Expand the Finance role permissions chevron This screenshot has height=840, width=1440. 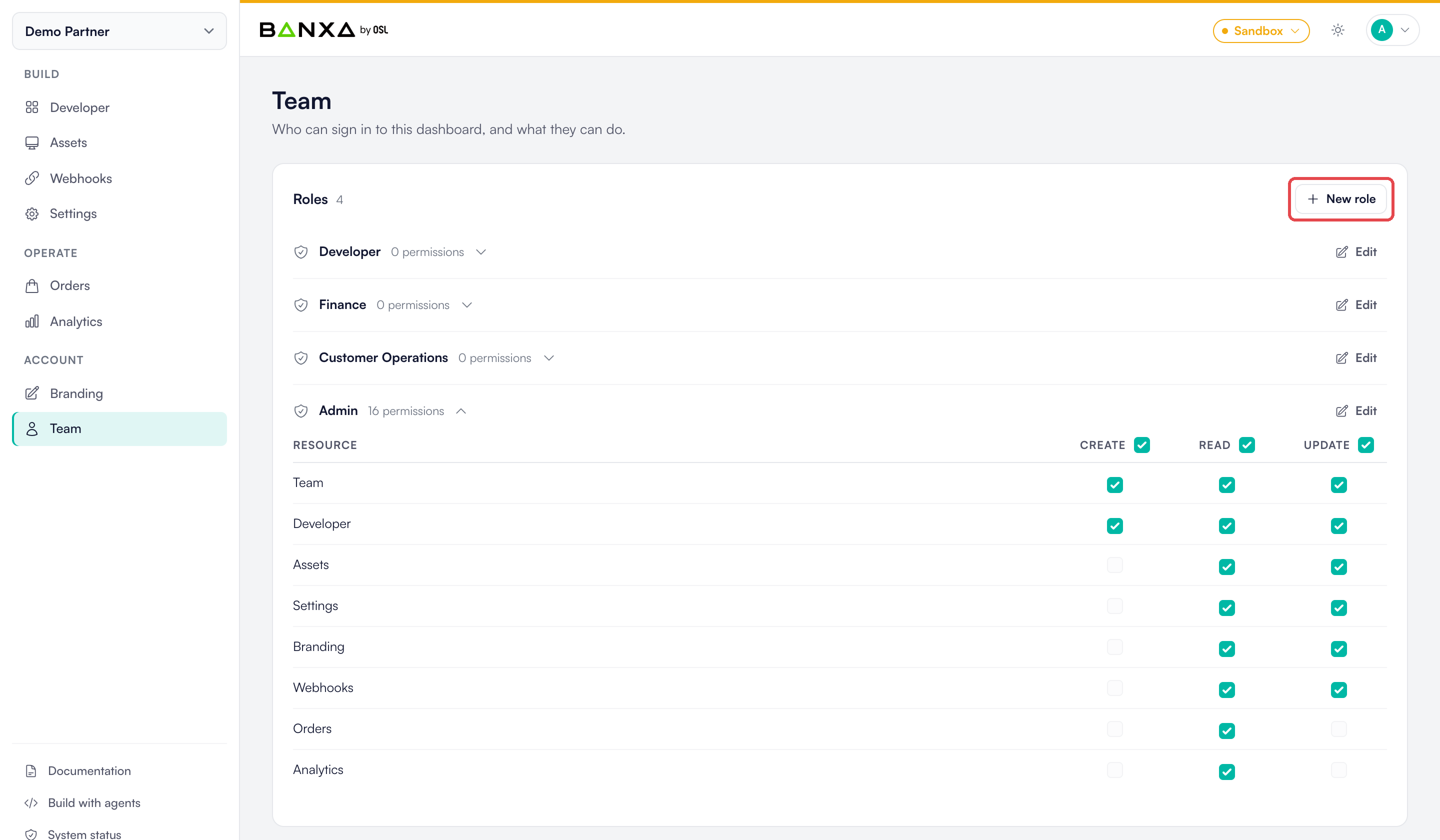pyautogui.click(x=467, y=305)
